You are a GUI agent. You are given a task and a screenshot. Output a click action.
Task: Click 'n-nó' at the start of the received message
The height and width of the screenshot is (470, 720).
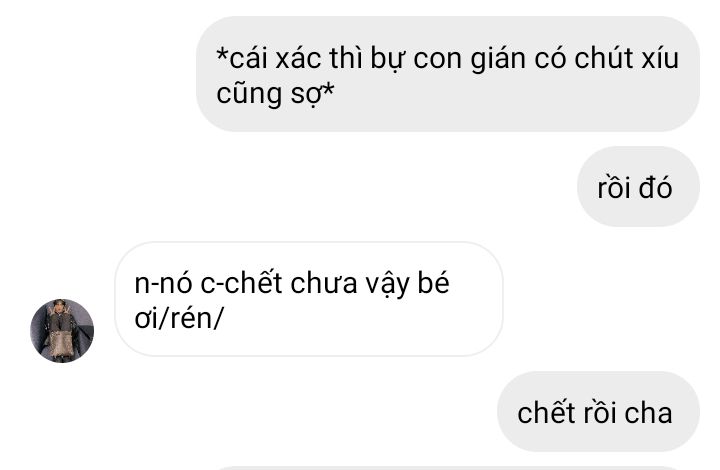point(163,283)
